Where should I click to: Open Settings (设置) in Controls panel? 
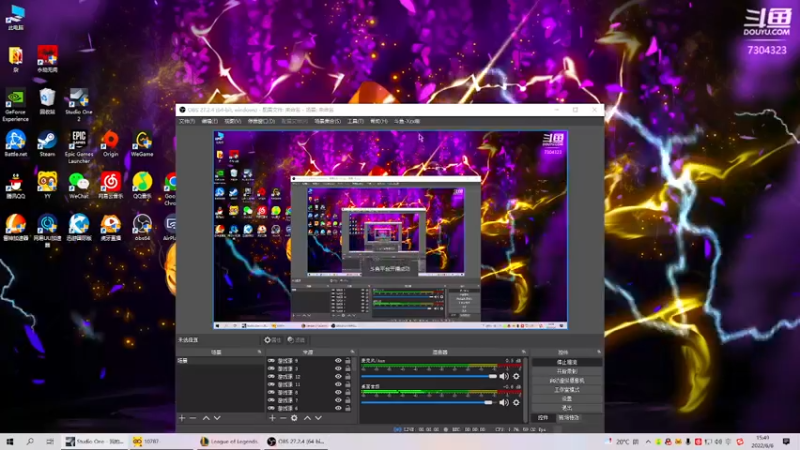[567, 399]
